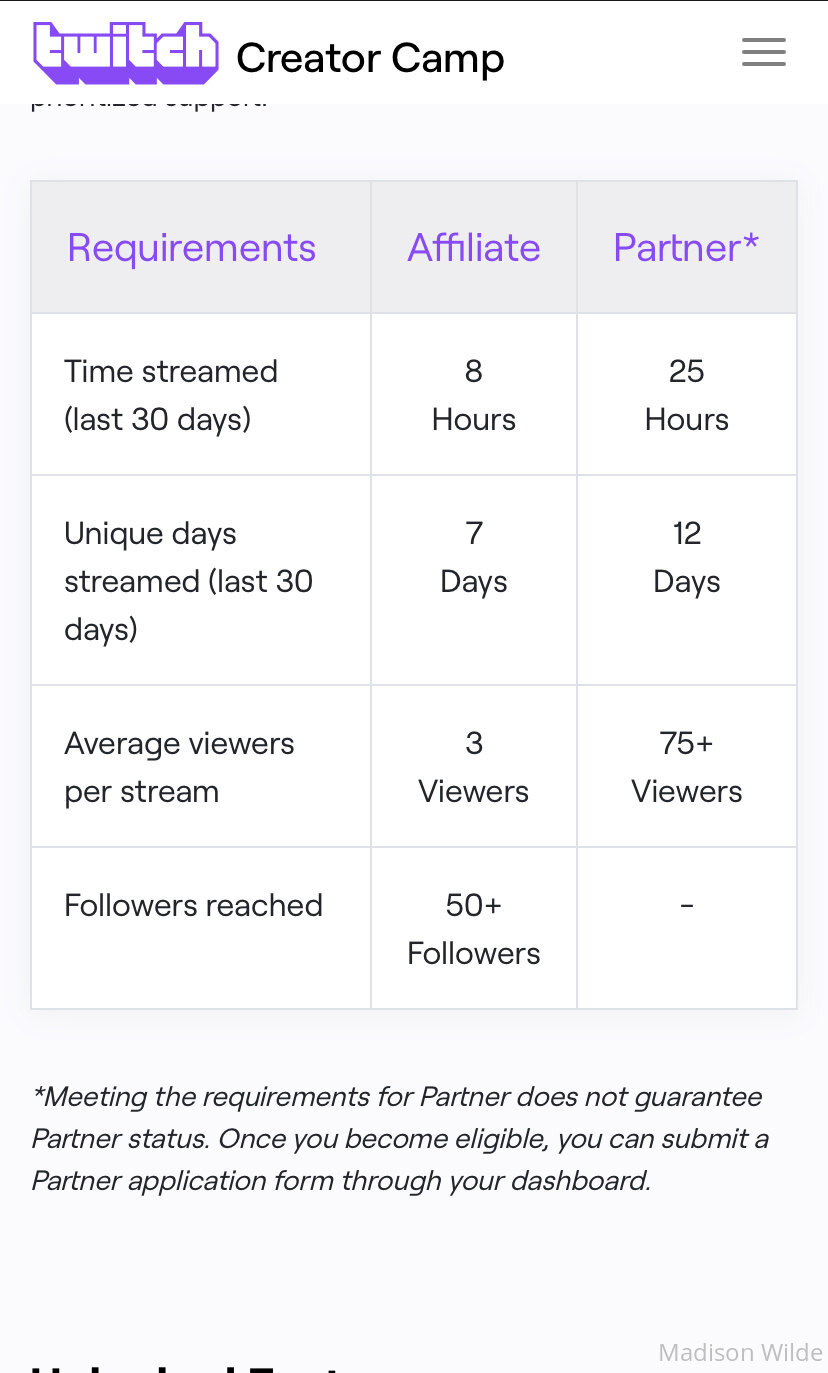The image size is (828, 1373).
Task: Click the Time streamed row label
Action: click(171, 395)
